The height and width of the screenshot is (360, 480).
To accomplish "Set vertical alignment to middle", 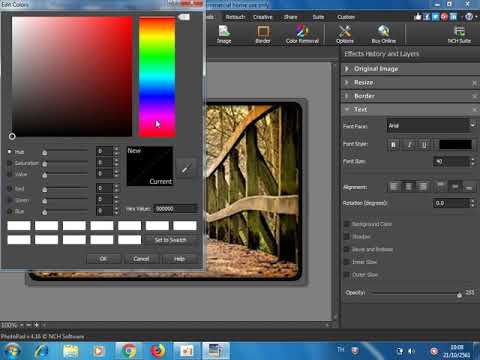I will tap(455, 186).
